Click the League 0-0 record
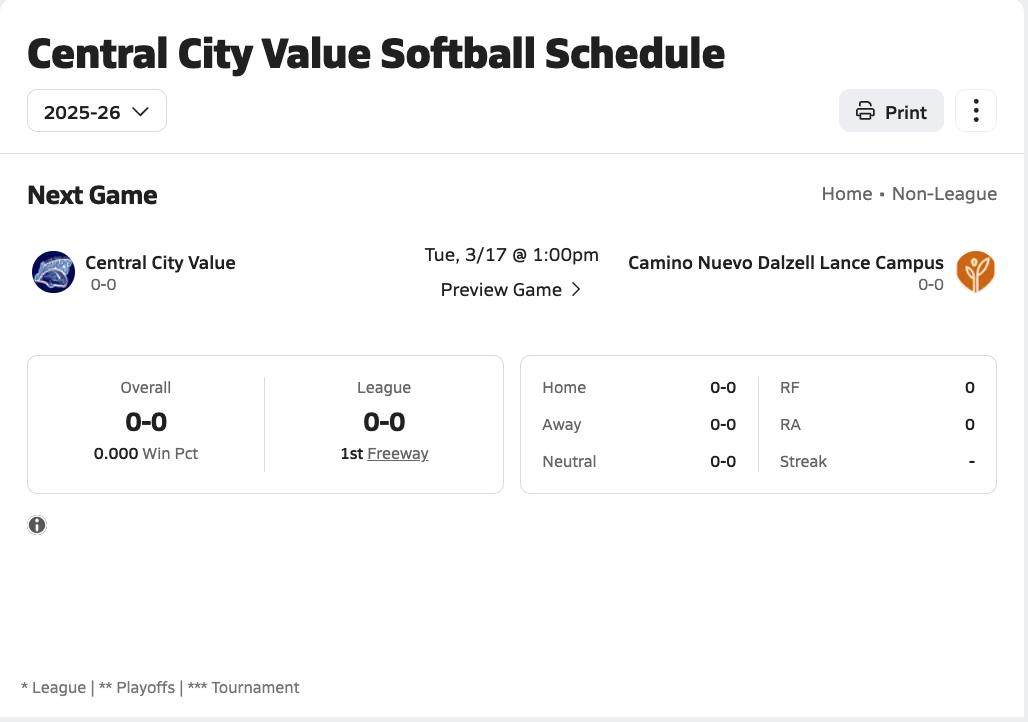The width and height of the screenshot is (1028, 722). (x=384, y=422)
